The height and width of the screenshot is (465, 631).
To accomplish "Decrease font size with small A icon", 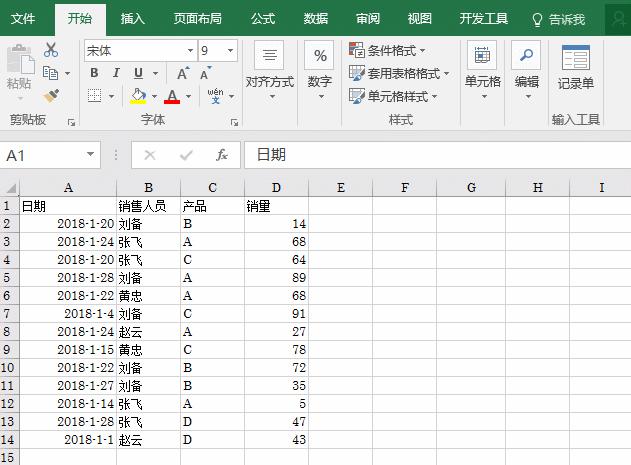I will (206, 73).
